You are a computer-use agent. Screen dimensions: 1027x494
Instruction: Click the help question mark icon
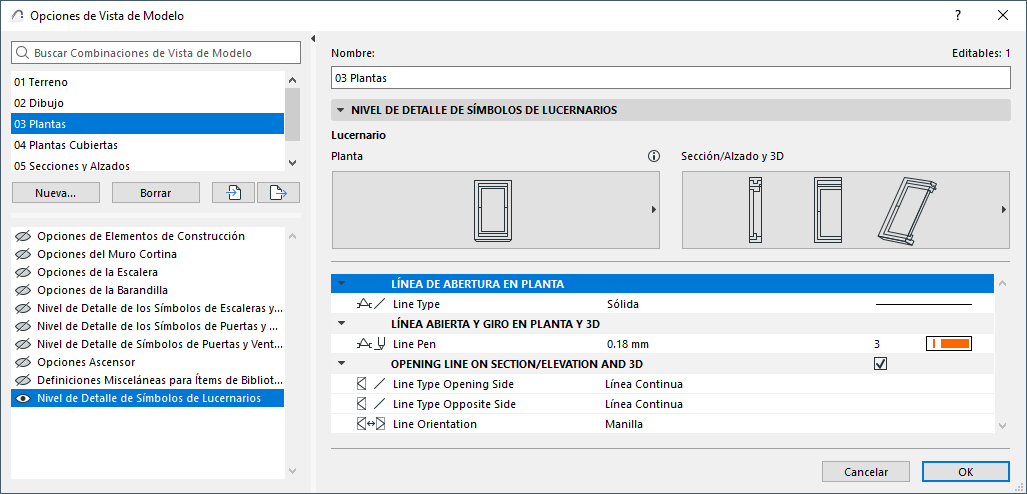(958, 15)
